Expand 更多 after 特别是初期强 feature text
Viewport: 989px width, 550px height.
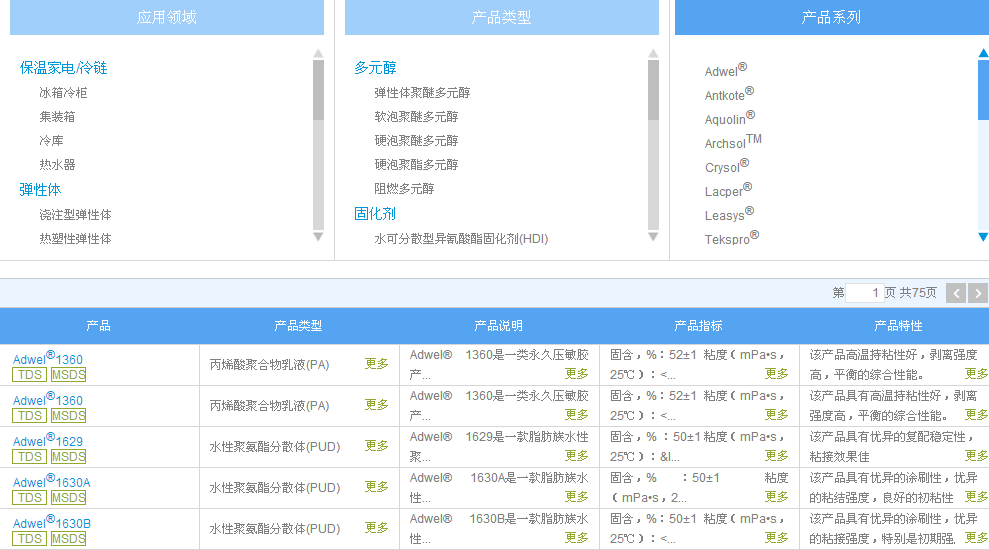pyautogui.click(x=976, y=538)
